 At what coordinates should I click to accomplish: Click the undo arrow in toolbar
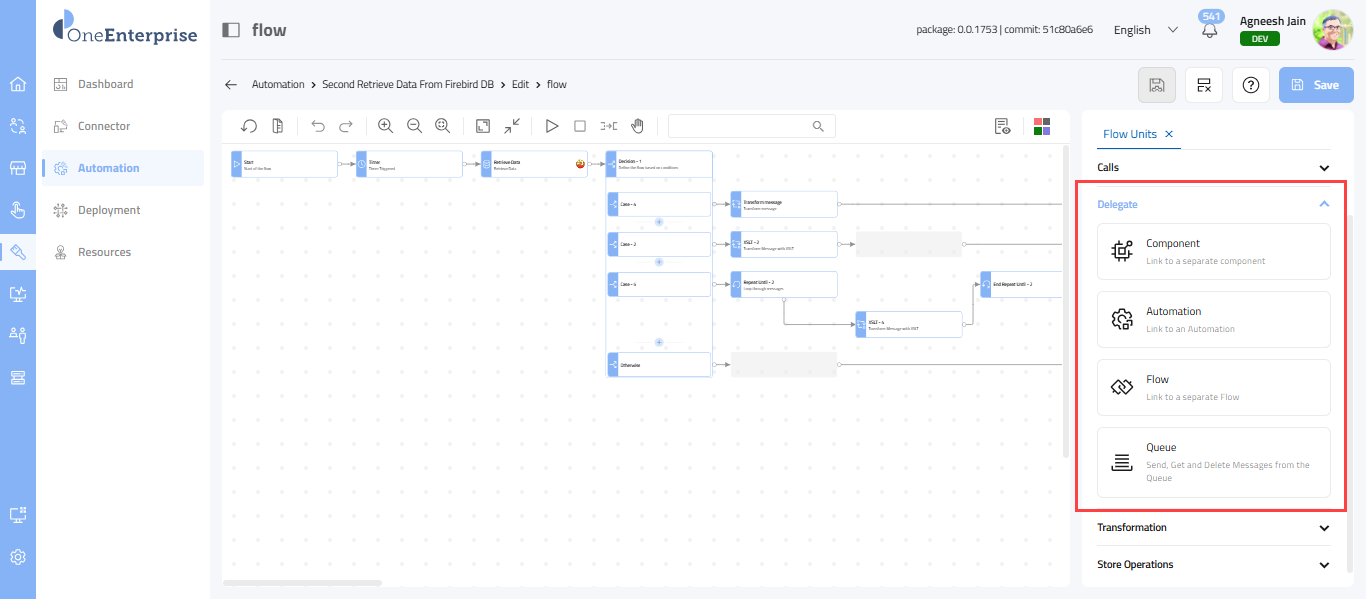point(318,126)
